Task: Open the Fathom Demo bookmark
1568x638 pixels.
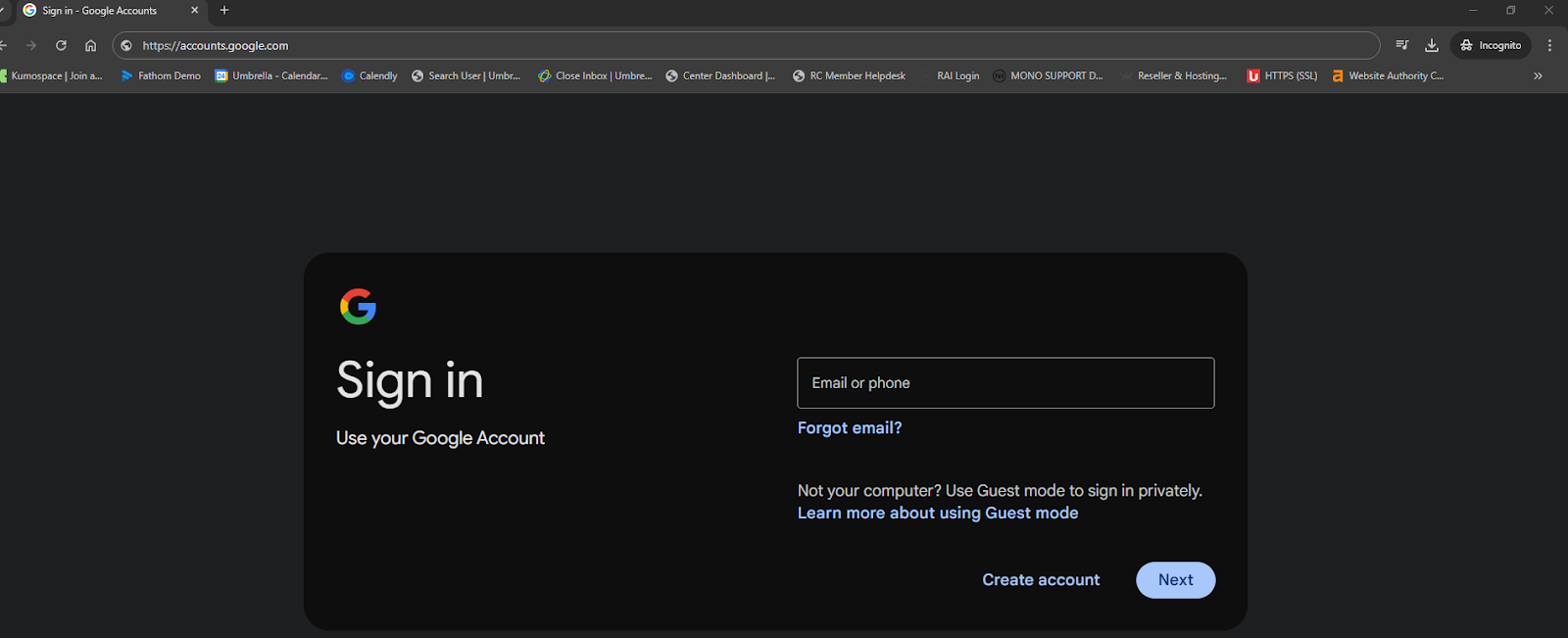Action: 161,75
